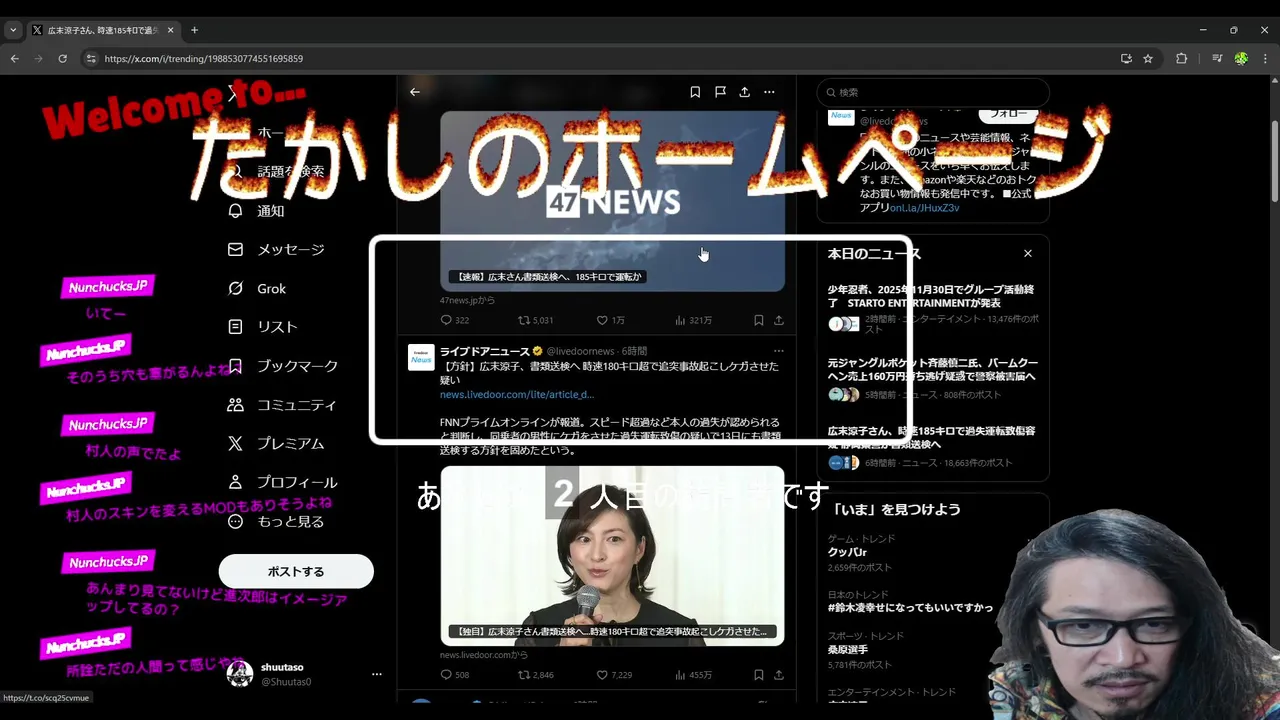
Task: Open 通知 in the X sidebar
Action: click(256, 211)
